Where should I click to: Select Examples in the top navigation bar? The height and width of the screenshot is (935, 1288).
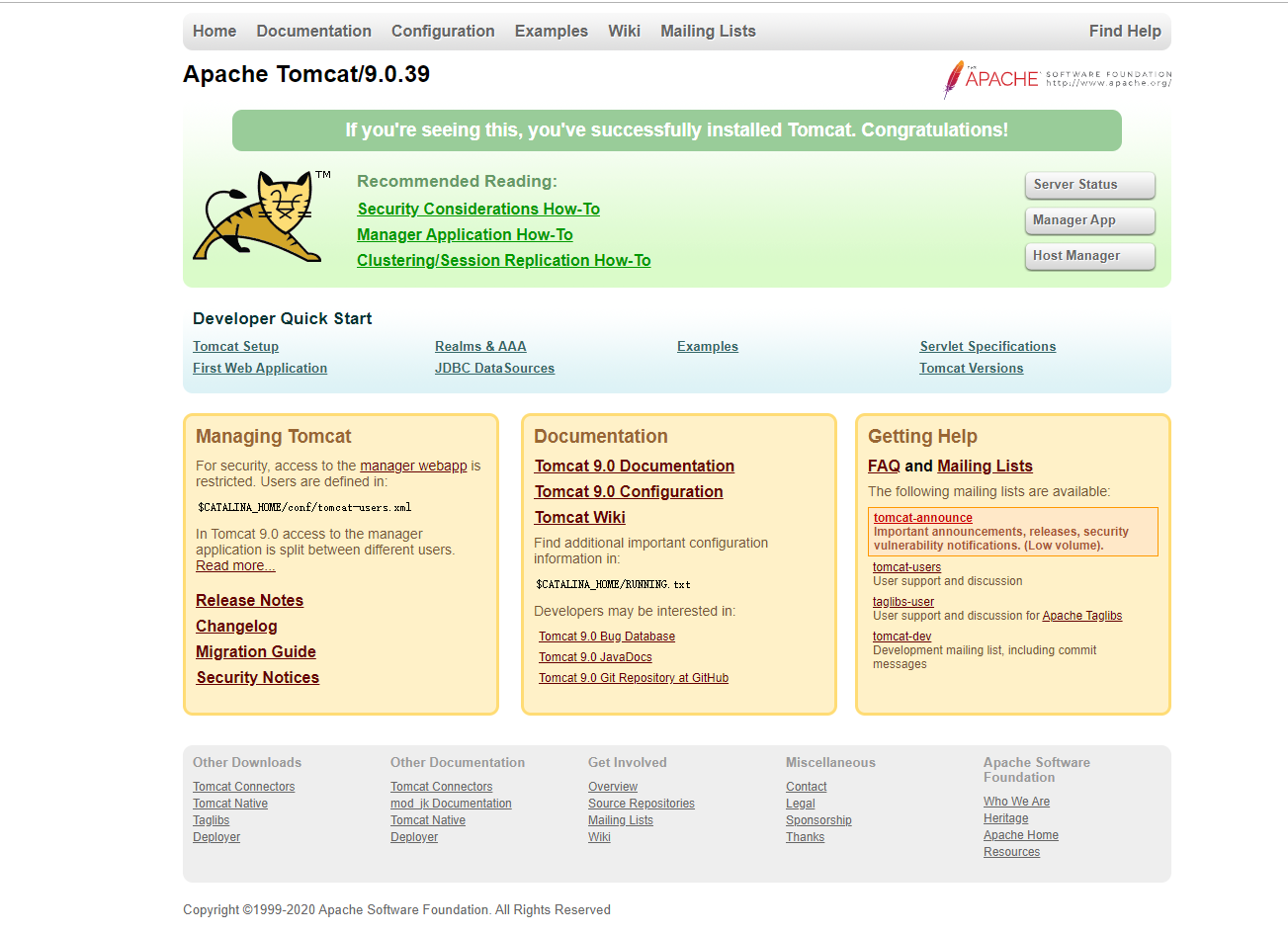point(552,31)
